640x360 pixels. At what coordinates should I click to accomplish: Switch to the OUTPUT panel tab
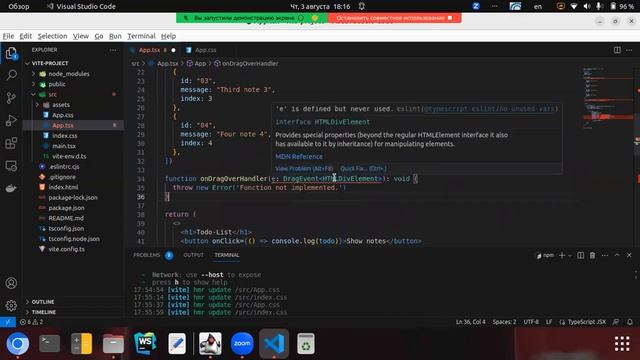tap(193, 255)
